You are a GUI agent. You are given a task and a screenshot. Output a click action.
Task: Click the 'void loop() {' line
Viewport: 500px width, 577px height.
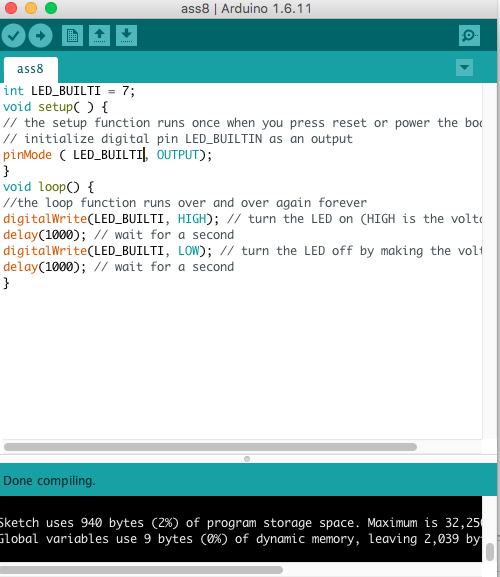[48, 187]
